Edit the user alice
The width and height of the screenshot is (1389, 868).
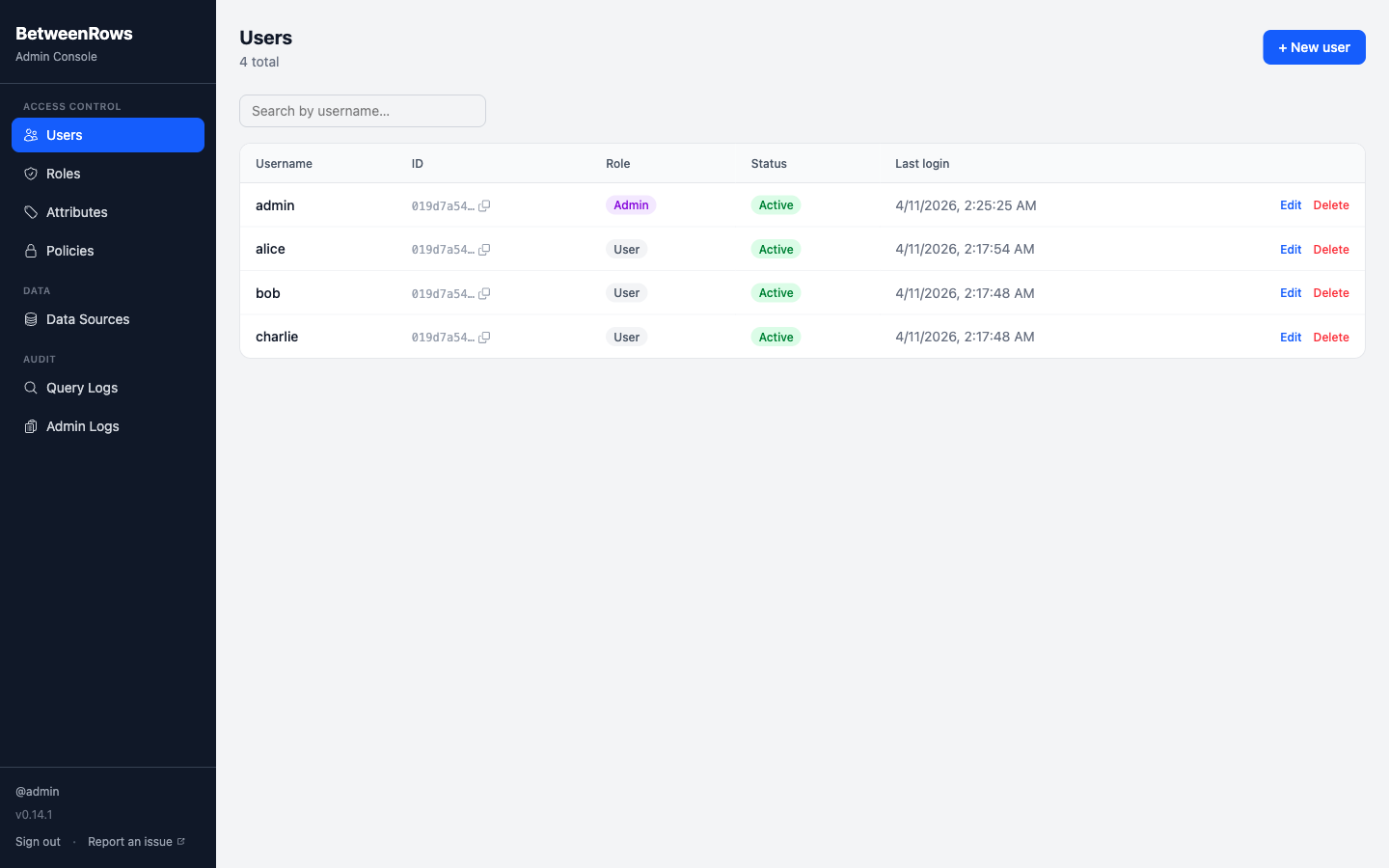tap(1291, 249)
